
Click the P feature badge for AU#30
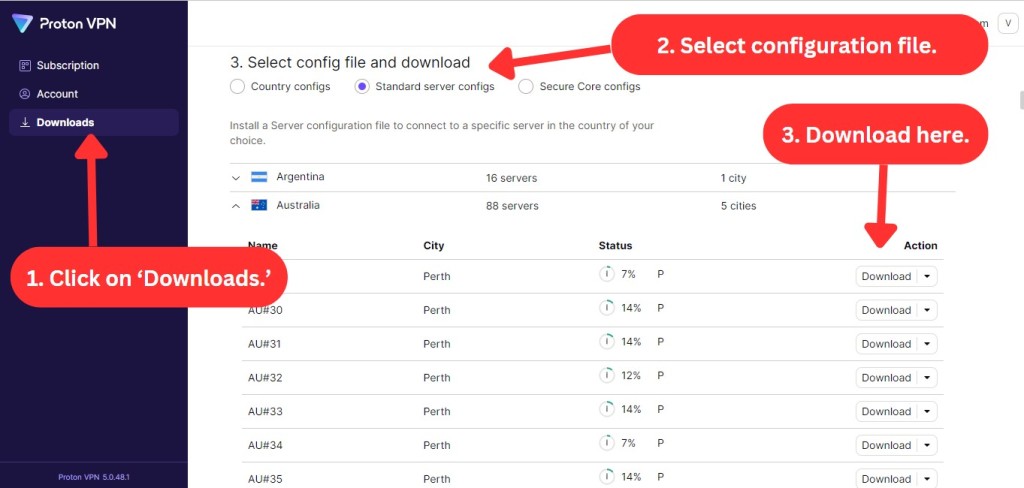pyautogui.click(x=660, y=308)
